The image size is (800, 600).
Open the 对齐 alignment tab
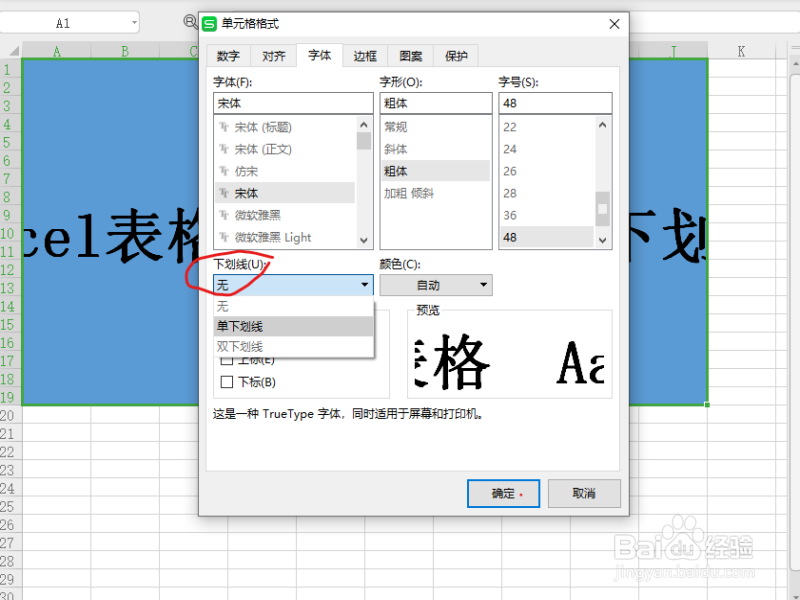coord(273,56)
